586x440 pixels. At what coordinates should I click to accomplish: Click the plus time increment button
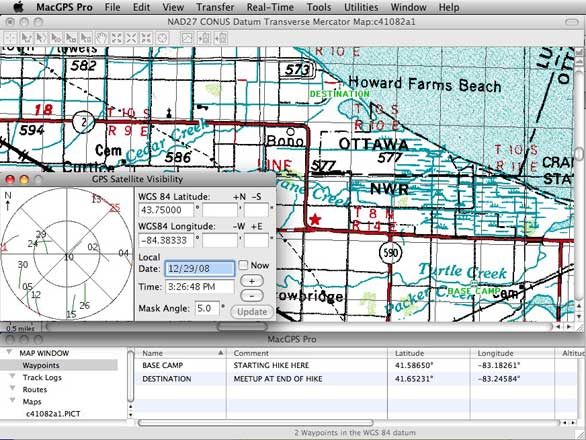252,281
